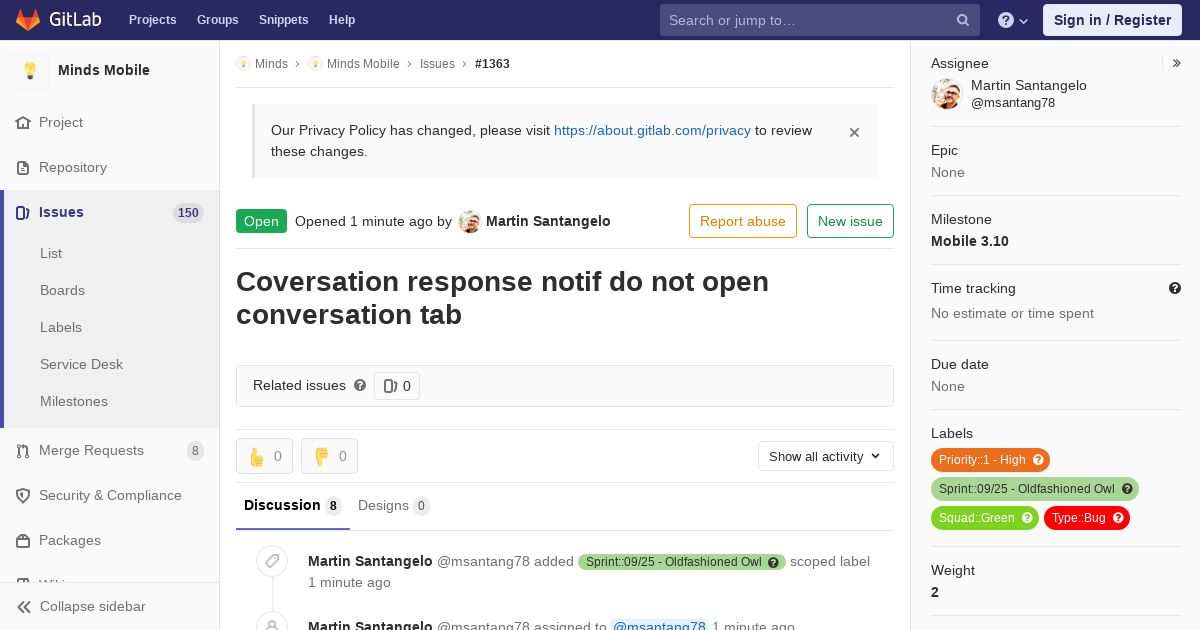This screenshot has height=630, width=1200.
Task: Open Service Desk in the sidebar
Action: (81, 364)
